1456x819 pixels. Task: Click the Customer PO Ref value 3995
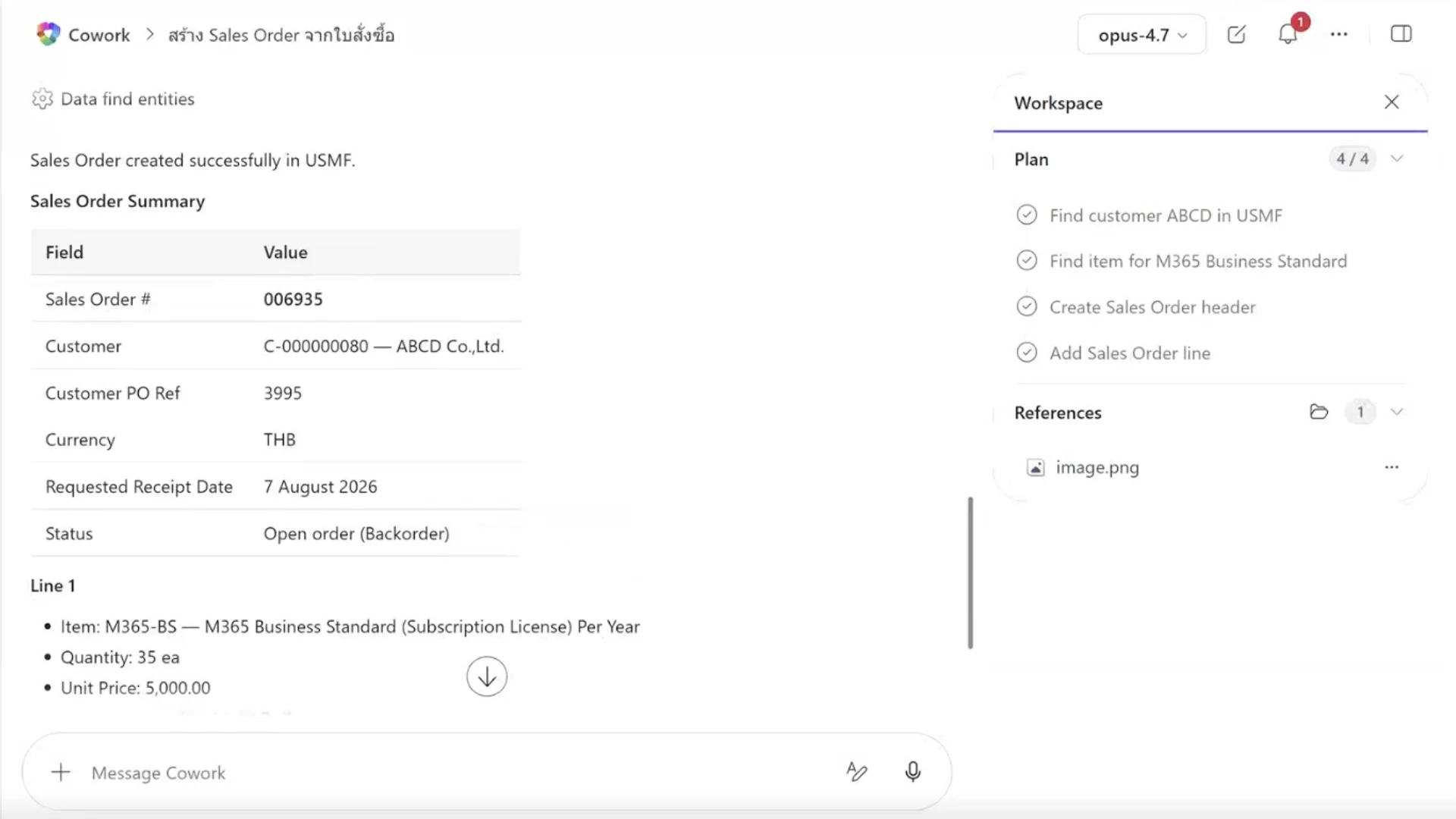point(282,393)
